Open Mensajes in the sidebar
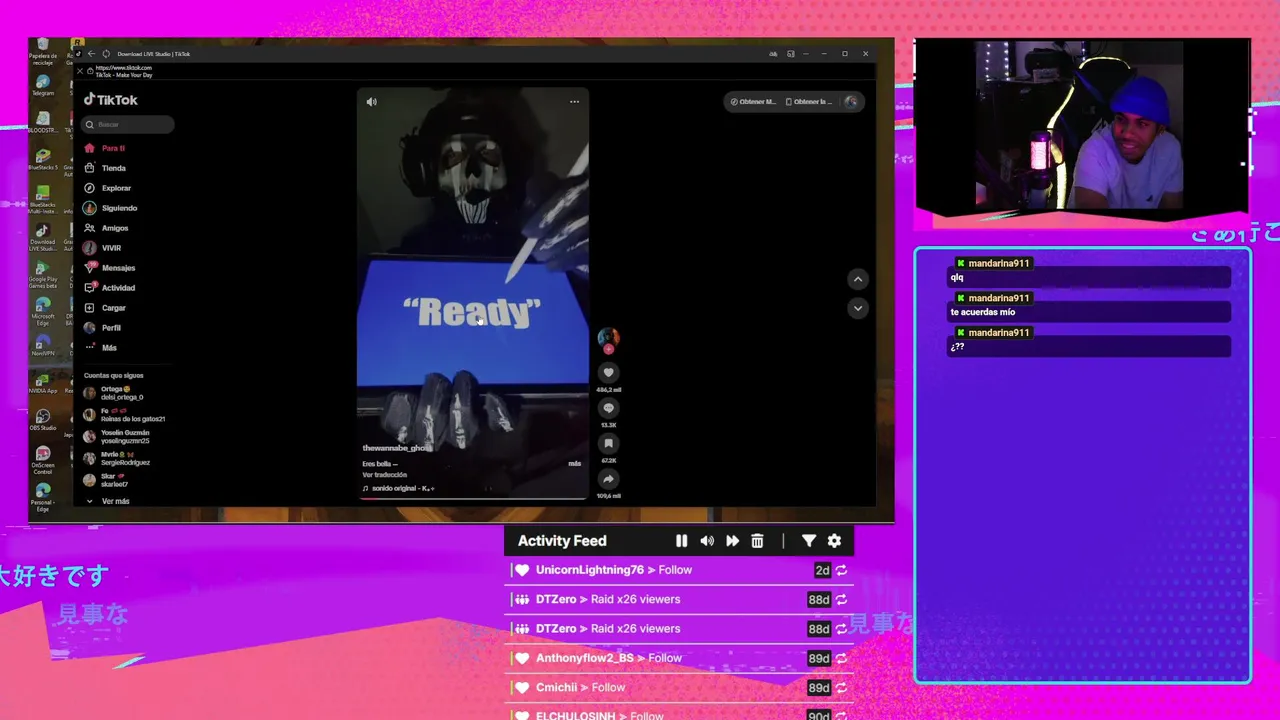 [109, 268]
